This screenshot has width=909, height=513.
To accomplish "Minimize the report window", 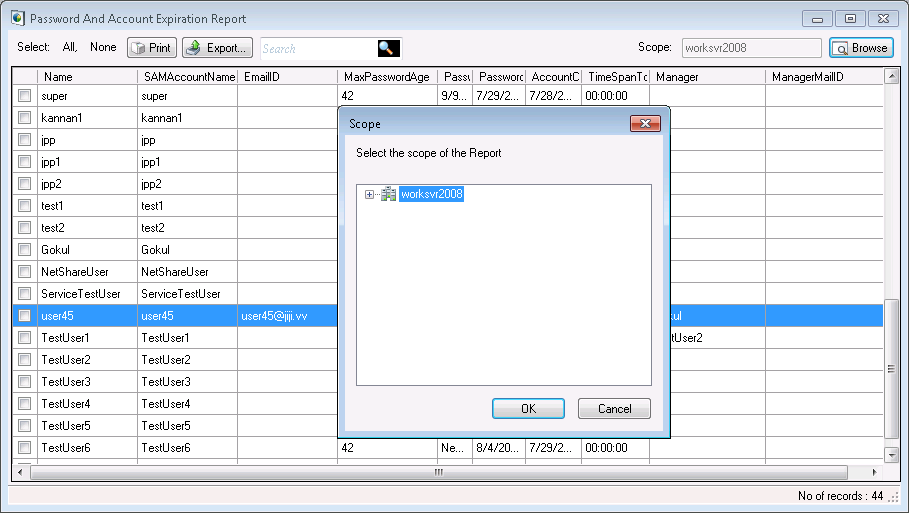I will [x=817, y=19].
